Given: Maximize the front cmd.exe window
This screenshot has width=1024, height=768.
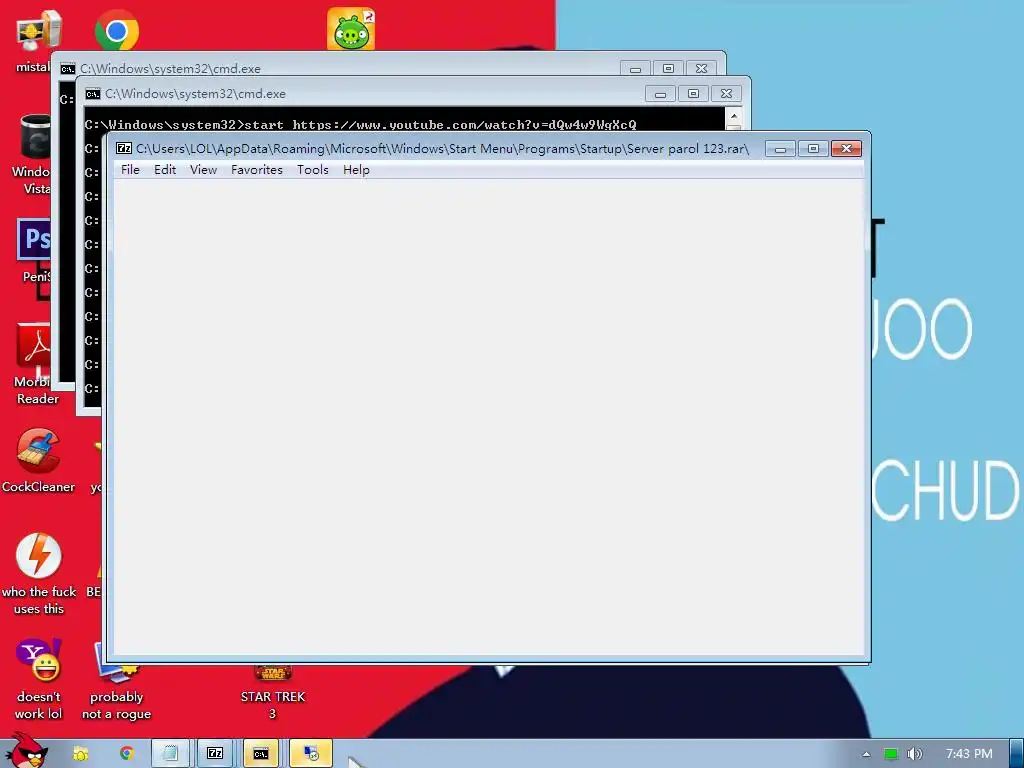Looking at the screenshot, I should pyautogui.click(x=694, y=94).
